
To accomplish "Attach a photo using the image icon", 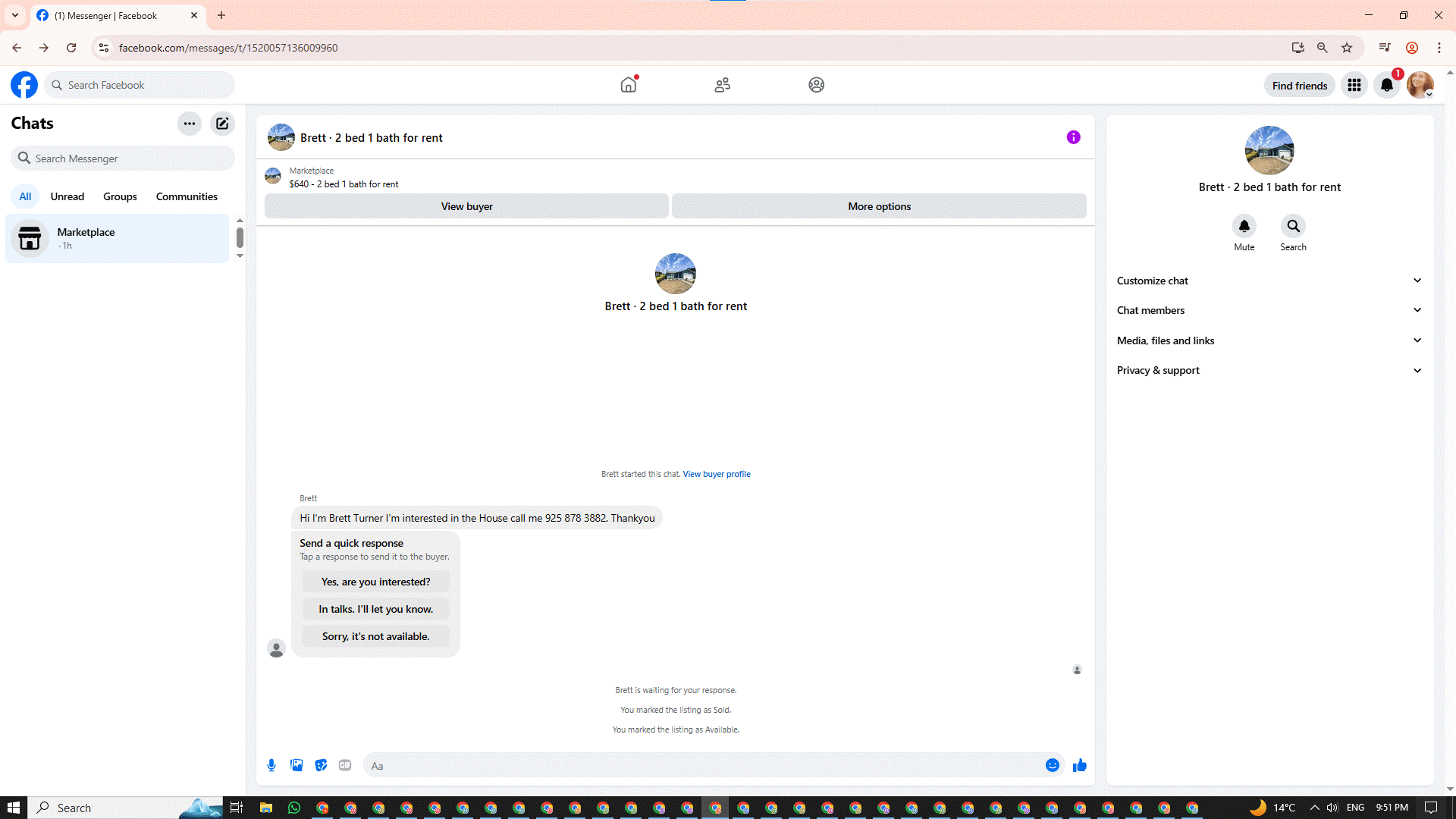I will (x=297, y=766).
